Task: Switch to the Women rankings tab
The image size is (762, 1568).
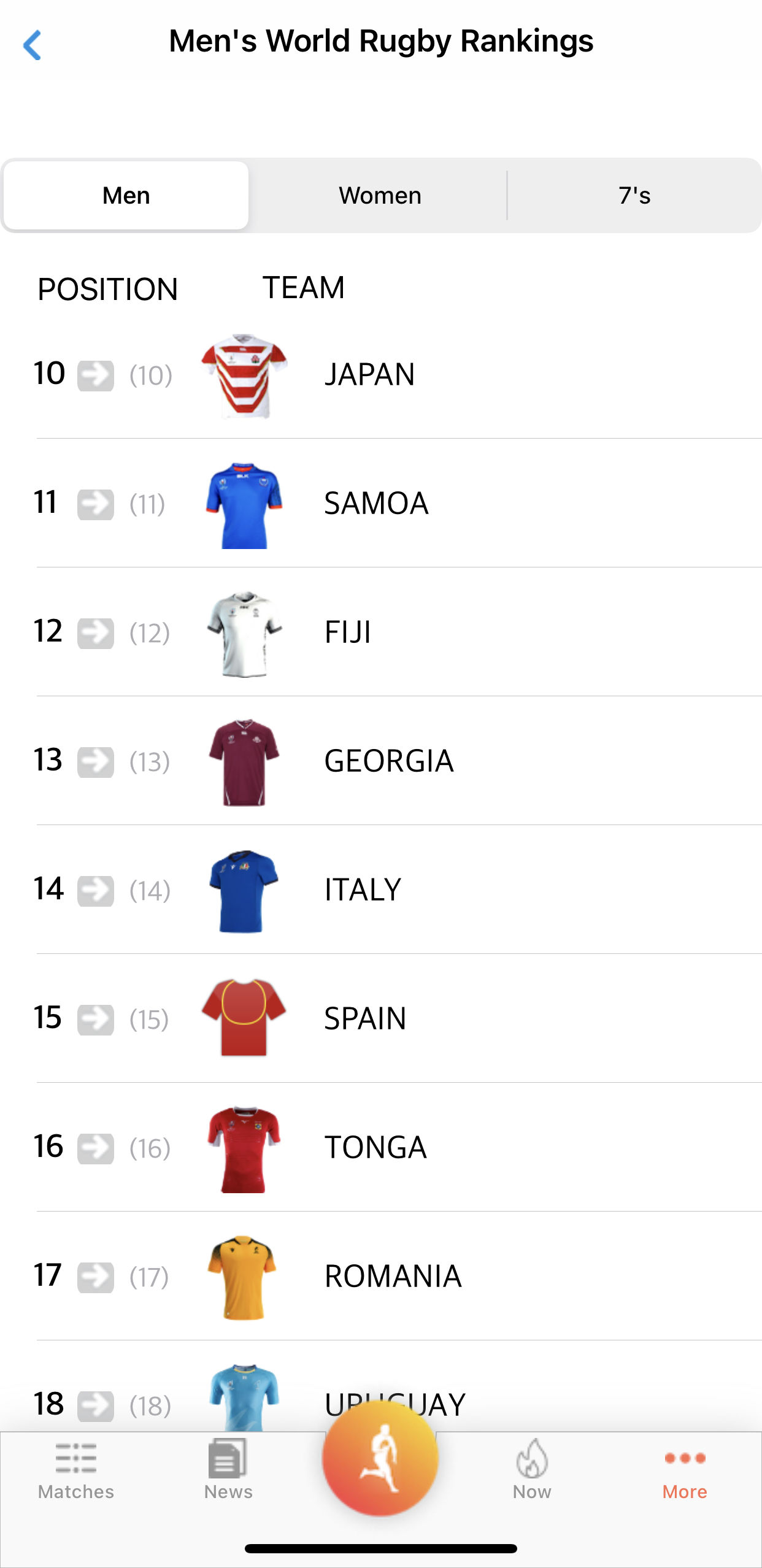Action: coord(380,196)
